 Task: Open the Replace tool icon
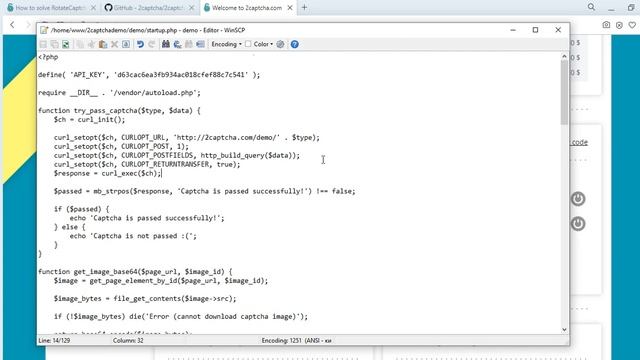[177, 44]
